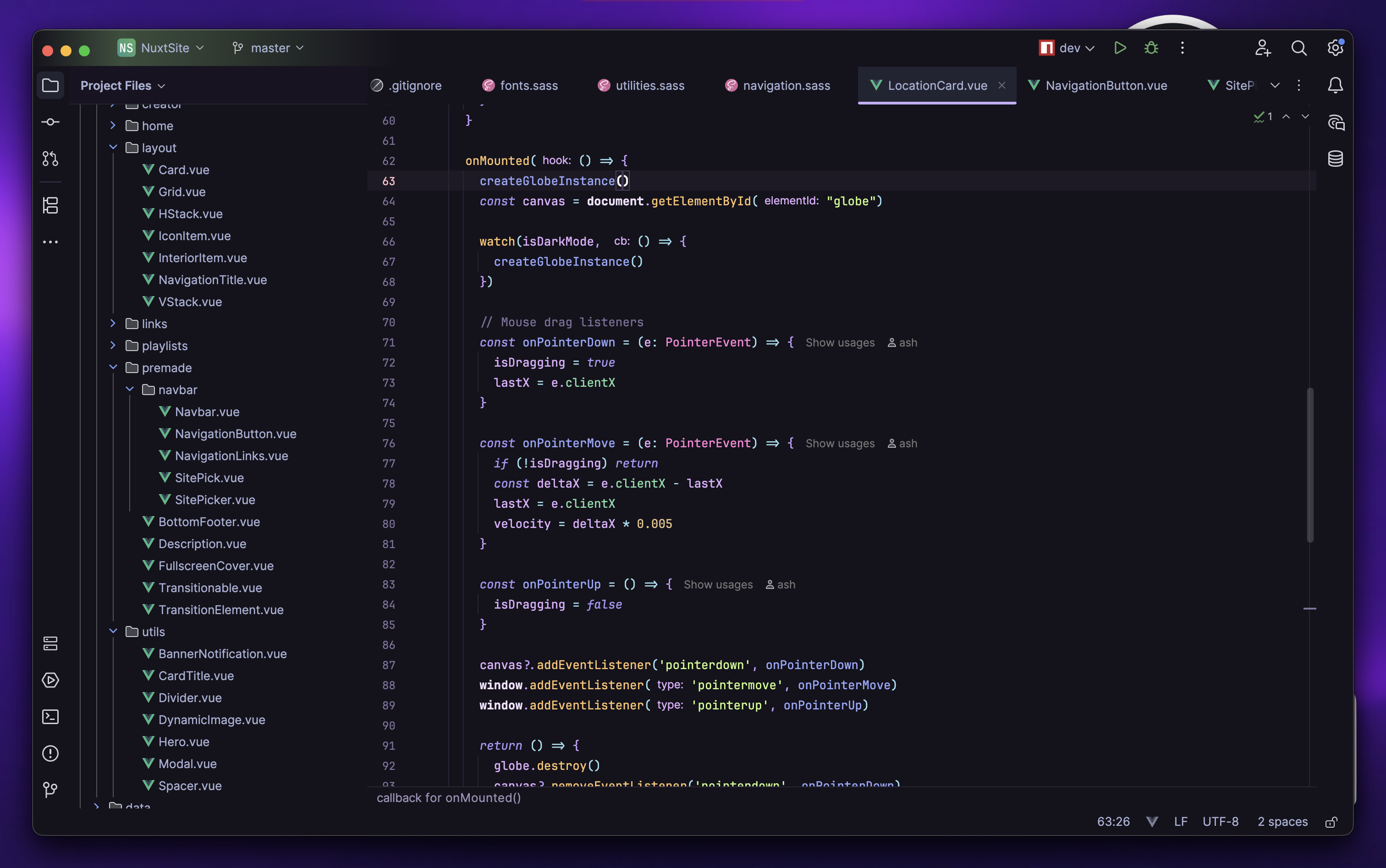This screenshot has width=1386, height=868.
Task: Switch to the NavigationButton.vue tab
Action: point(1098,86)
